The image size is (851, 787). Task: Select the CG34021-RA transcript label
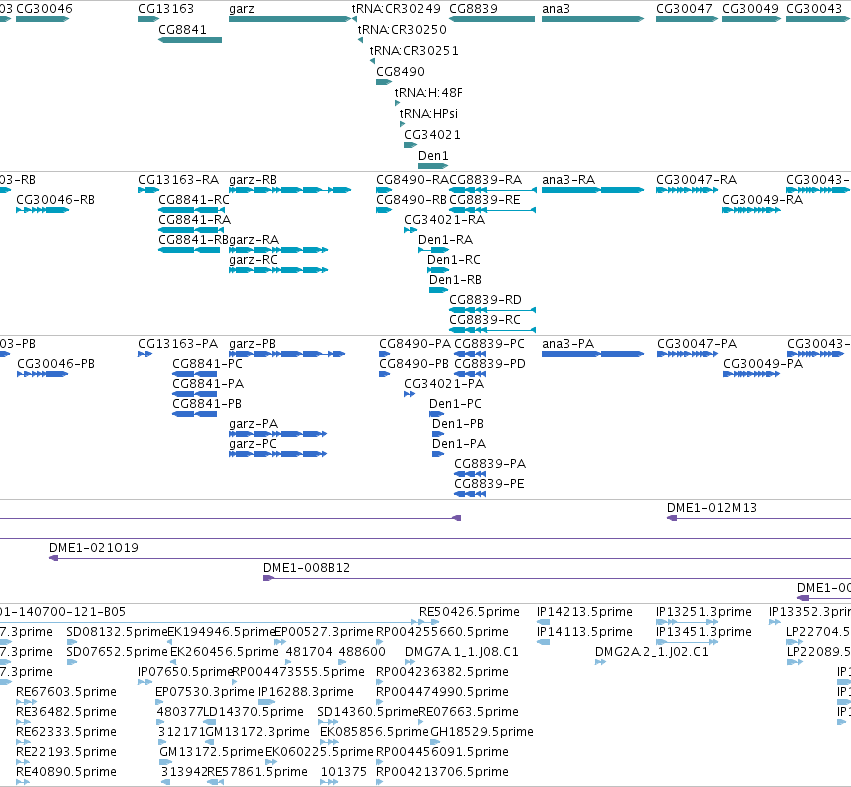tap(444, 220)
